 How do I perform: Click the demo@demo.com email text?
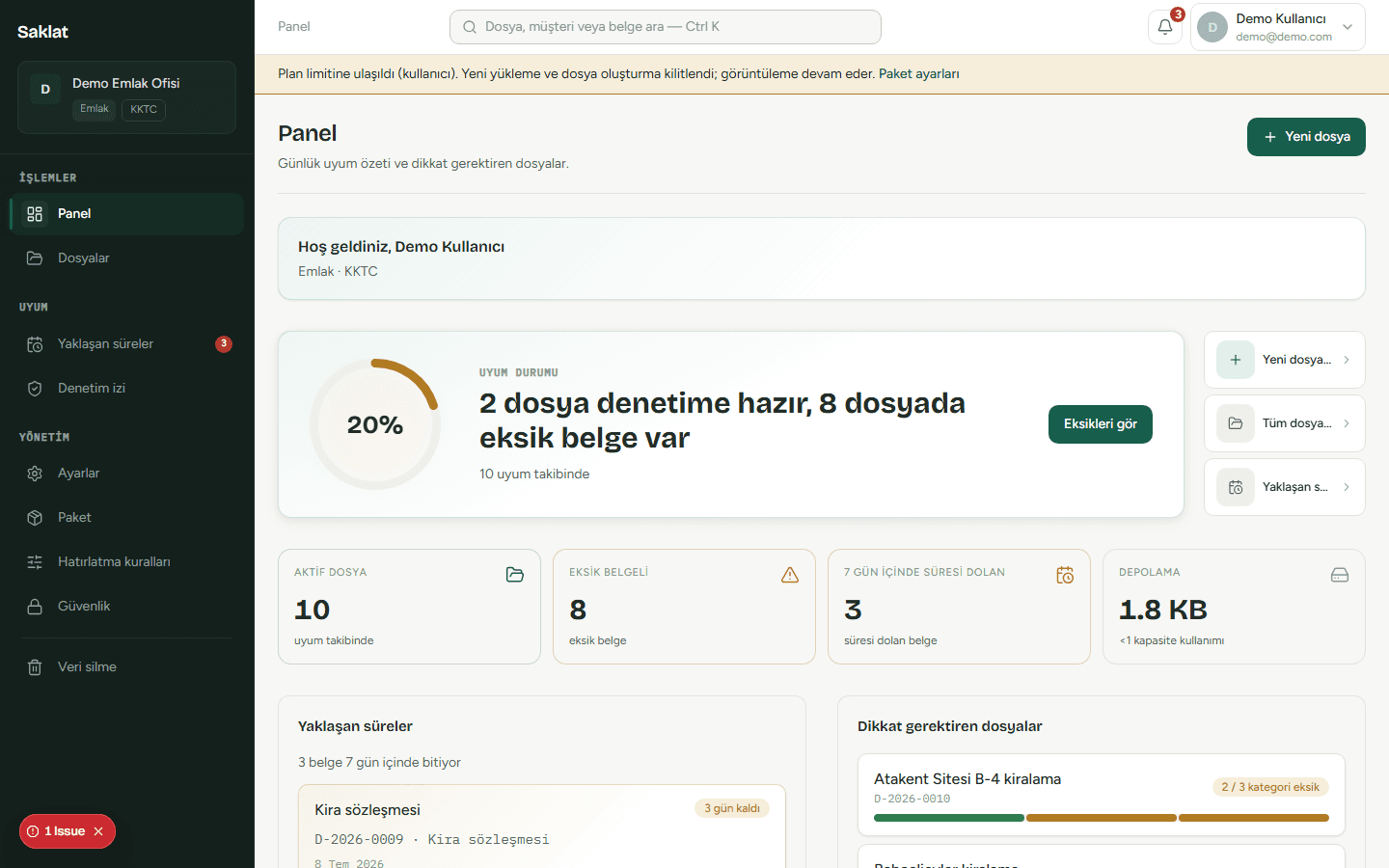pyautogui.click(x=1284, y=38)
